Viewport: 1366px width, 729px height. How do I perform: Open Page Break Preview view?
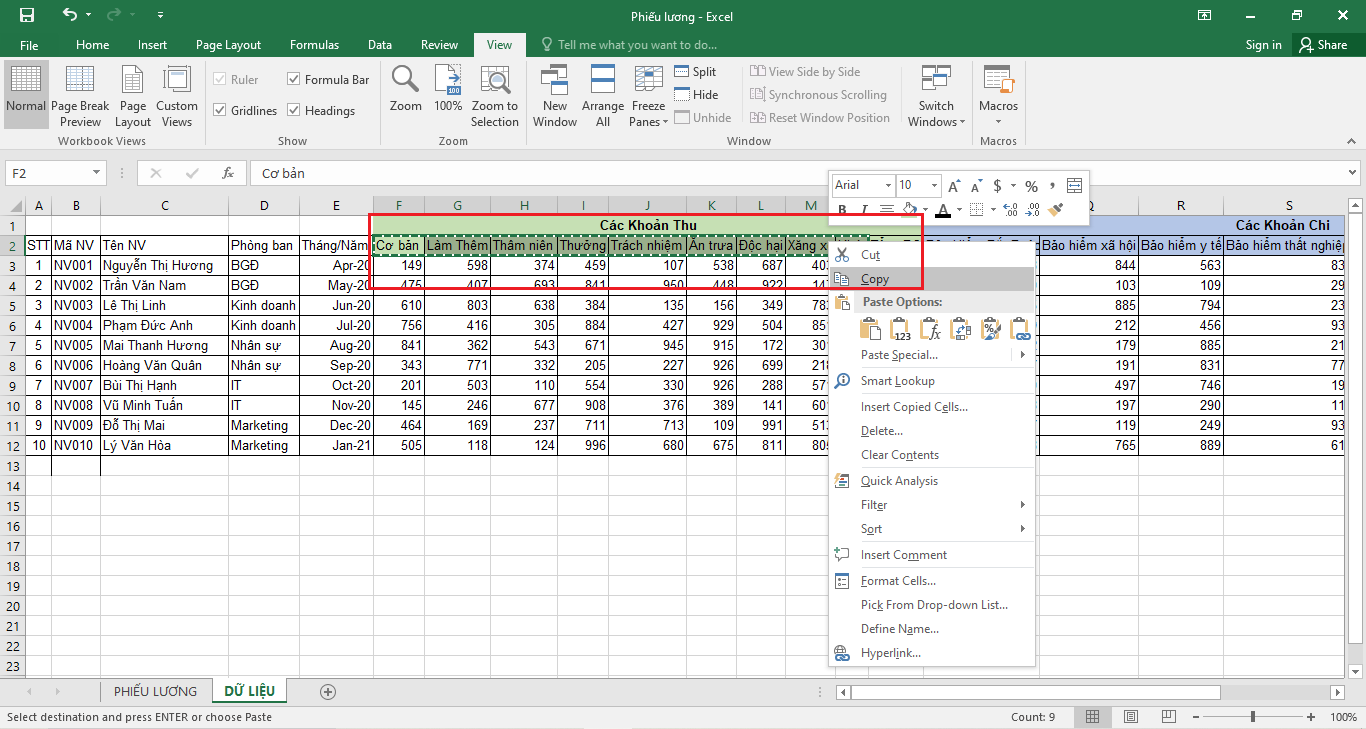[80, 96]
